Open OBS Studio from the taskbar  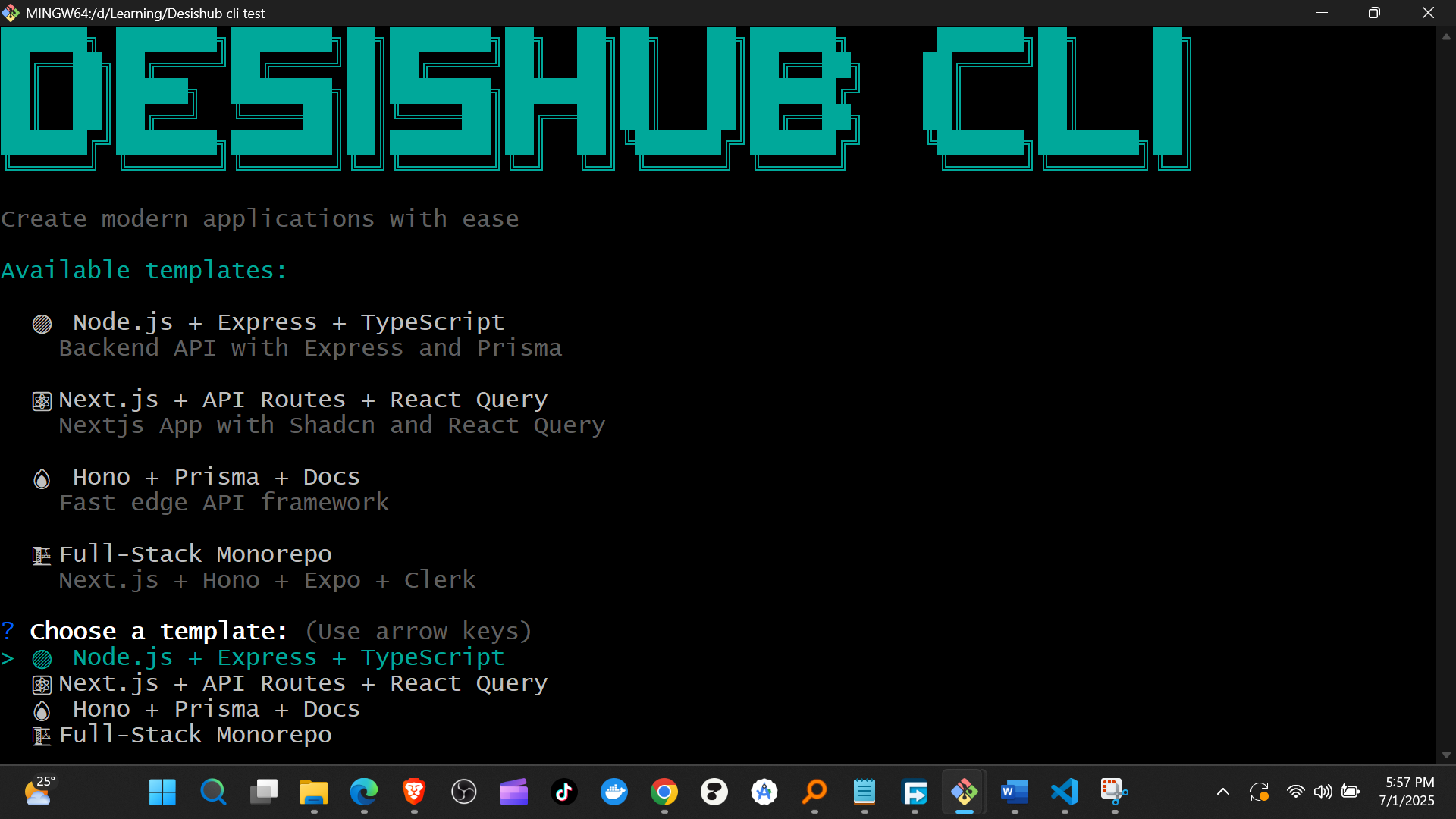pyautogui.click(x=463, y=792)
